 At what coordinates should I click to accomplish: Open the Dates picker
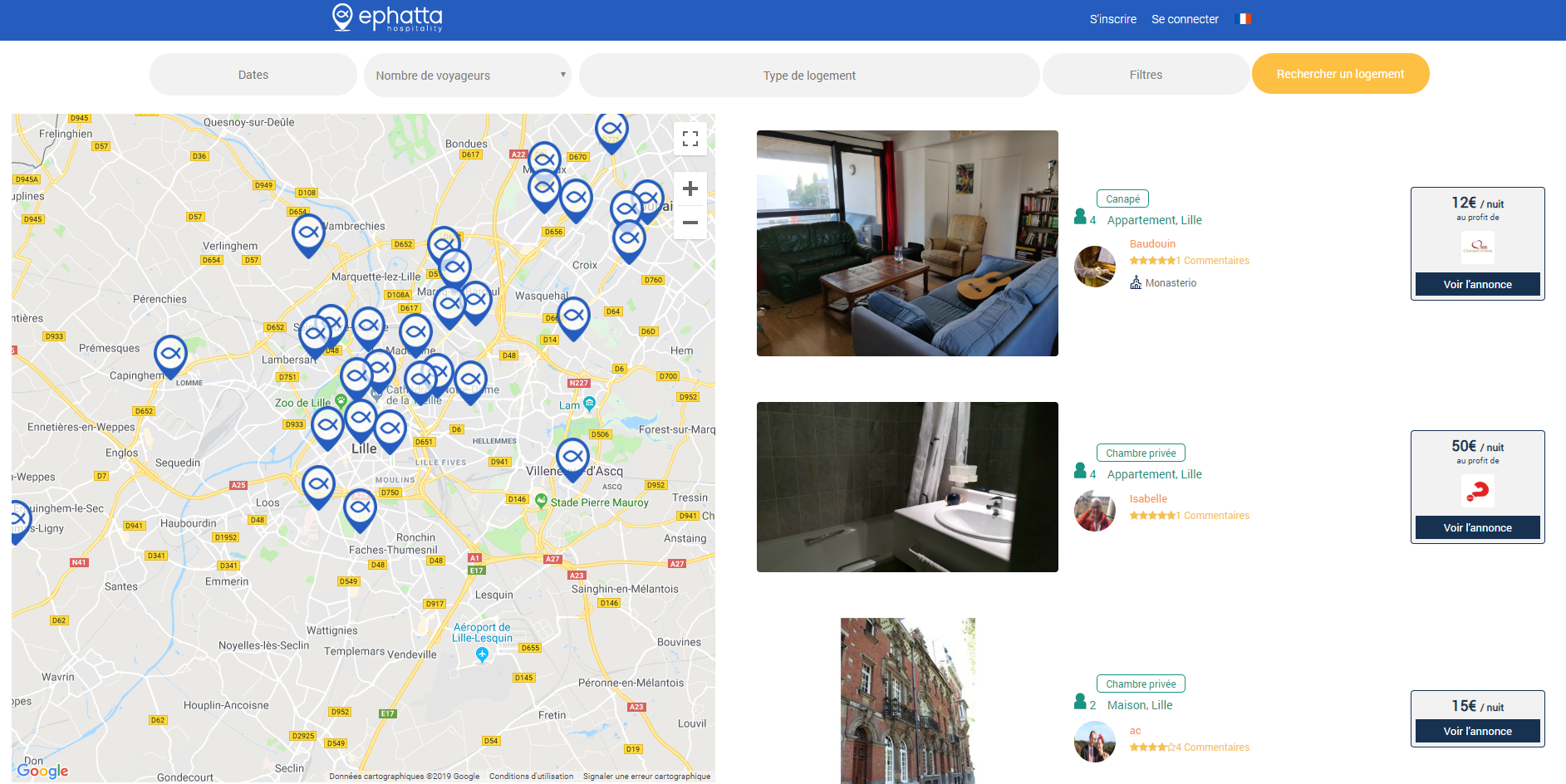253,75
